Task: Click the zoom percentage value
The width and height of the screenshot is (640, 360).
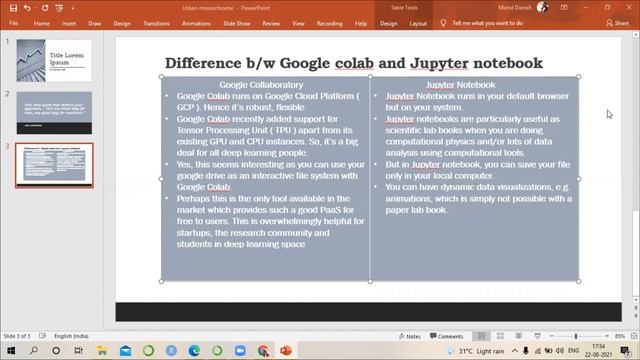Action: point(620,336)
